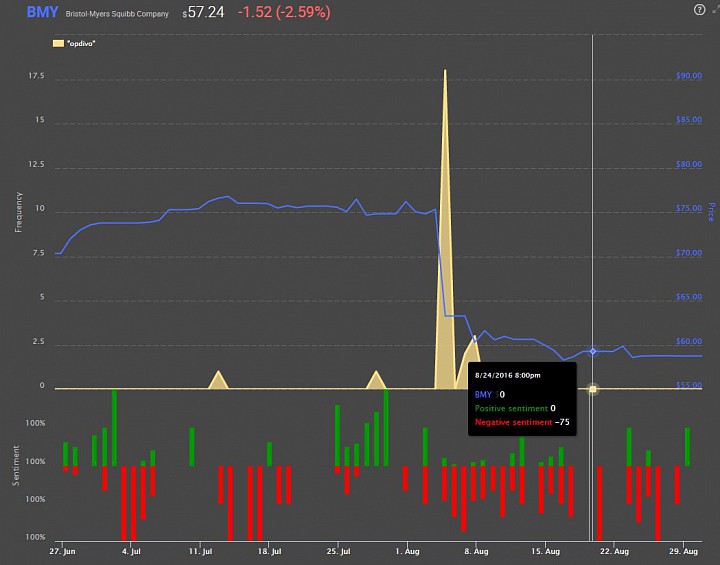
Task: Click the 8. Aug x-axis label
Action: click(476, 551)
